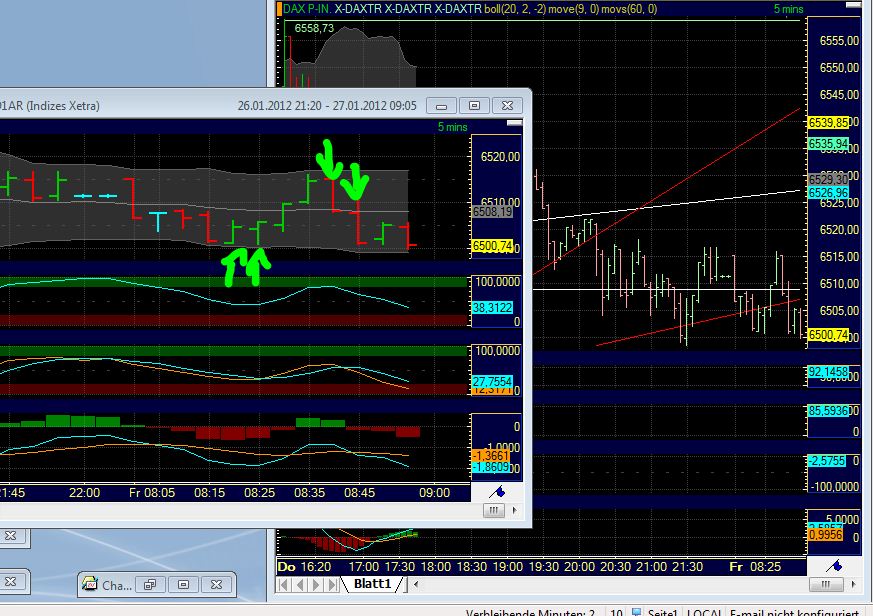
Task: Click the pin icon under the front chart's price scale
Action: tap(497, 492)
